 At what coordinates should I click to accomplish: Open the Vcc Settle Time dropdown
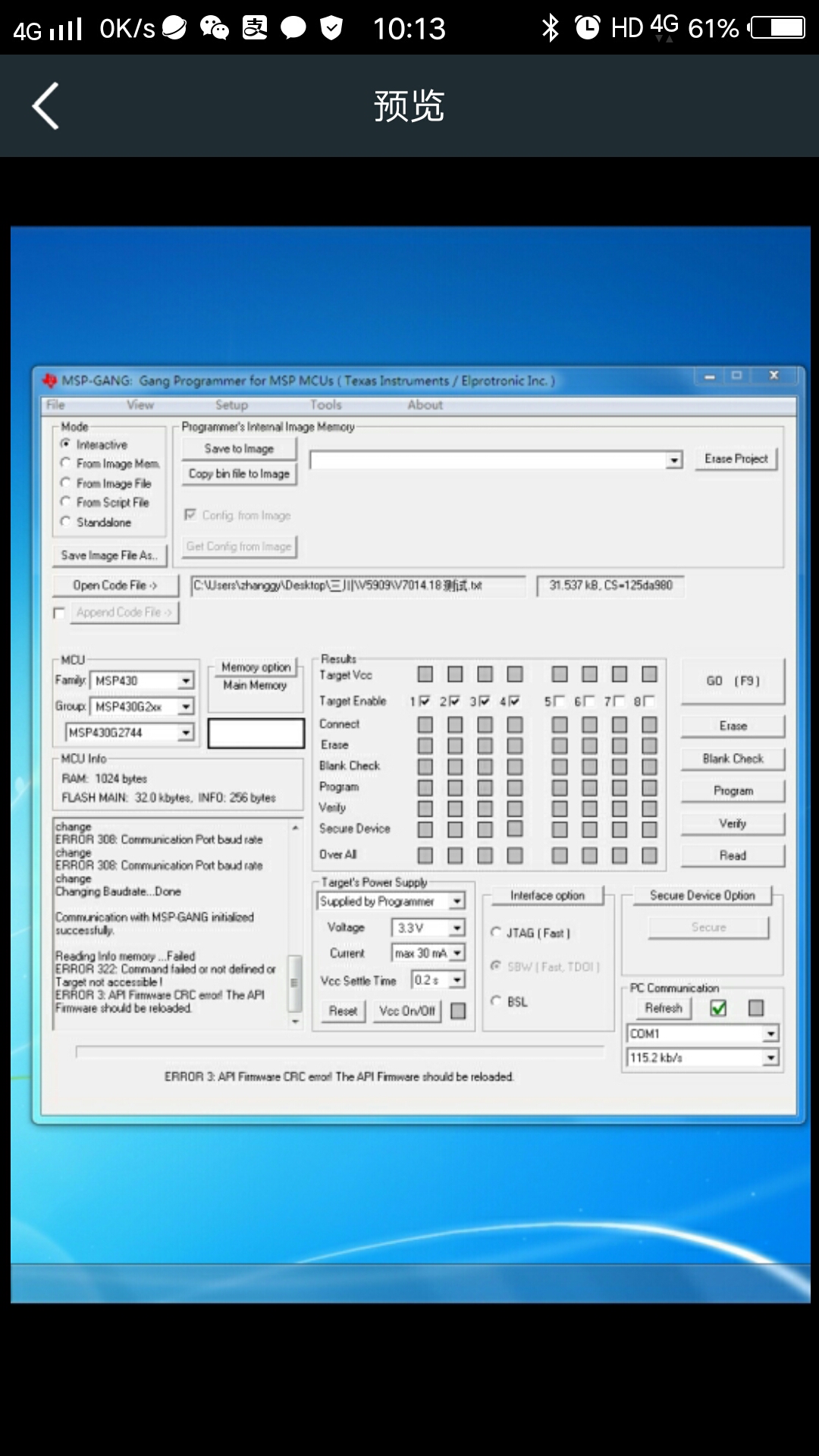tap(457, 981)
